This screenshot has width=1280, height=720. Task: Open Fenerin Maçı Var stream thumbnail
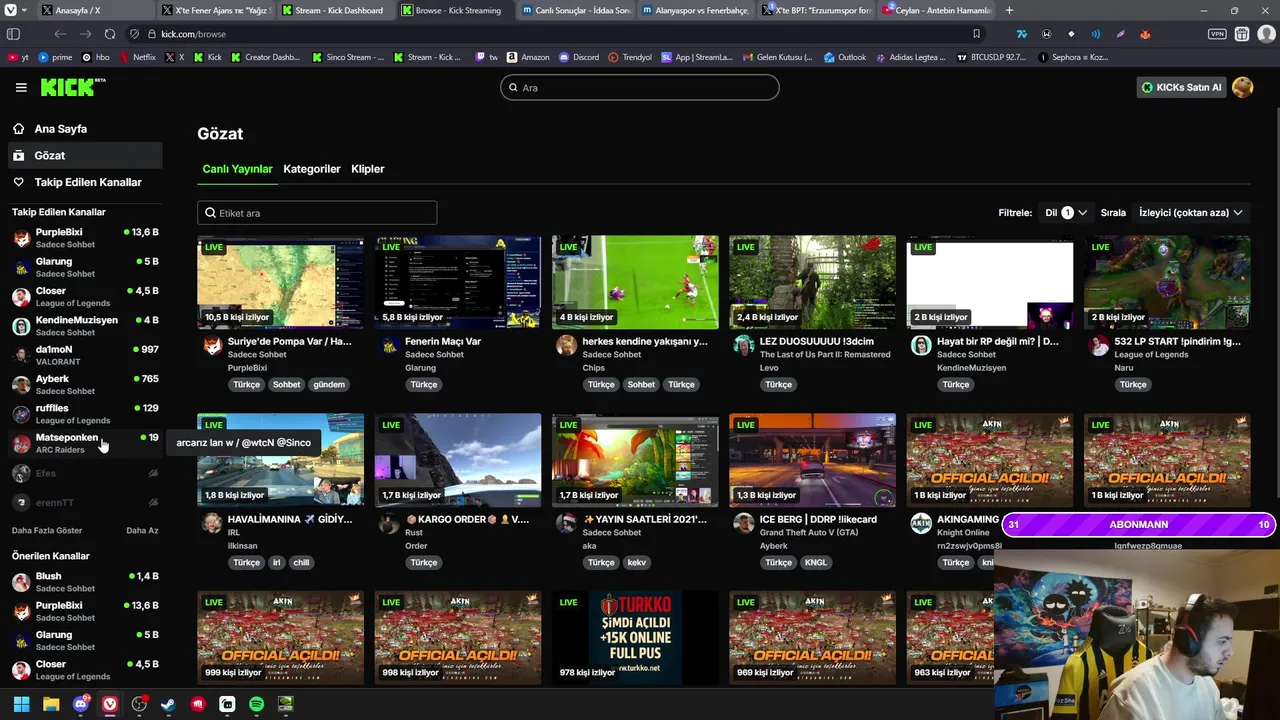[x=458, y=282]
